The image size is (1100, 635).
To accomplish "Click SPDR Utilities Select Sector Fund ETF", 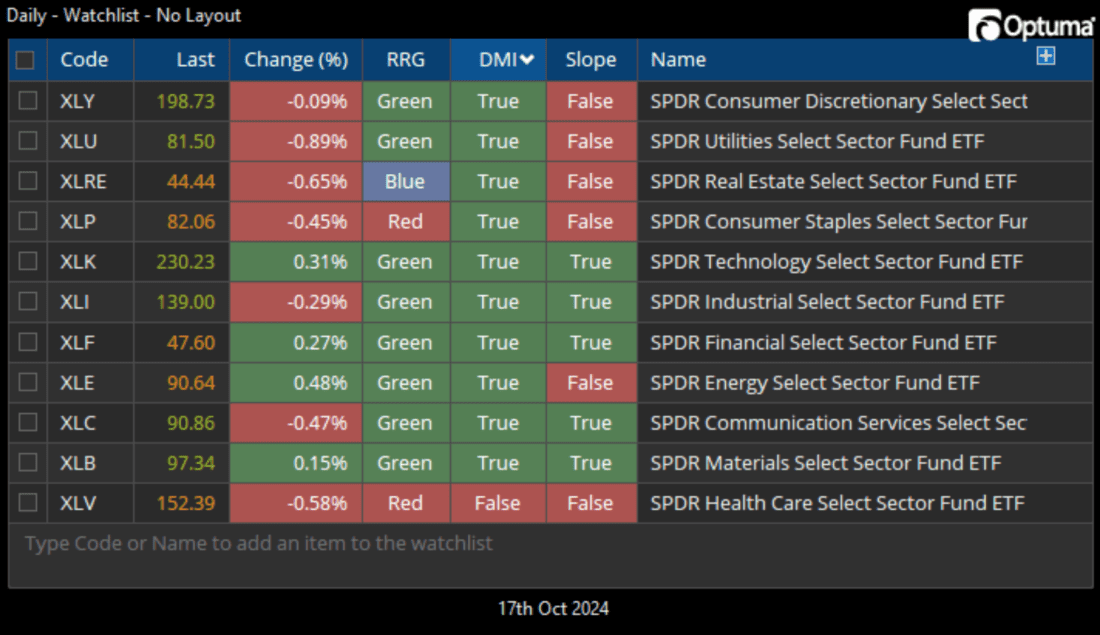I will click(x=817, y=141).
